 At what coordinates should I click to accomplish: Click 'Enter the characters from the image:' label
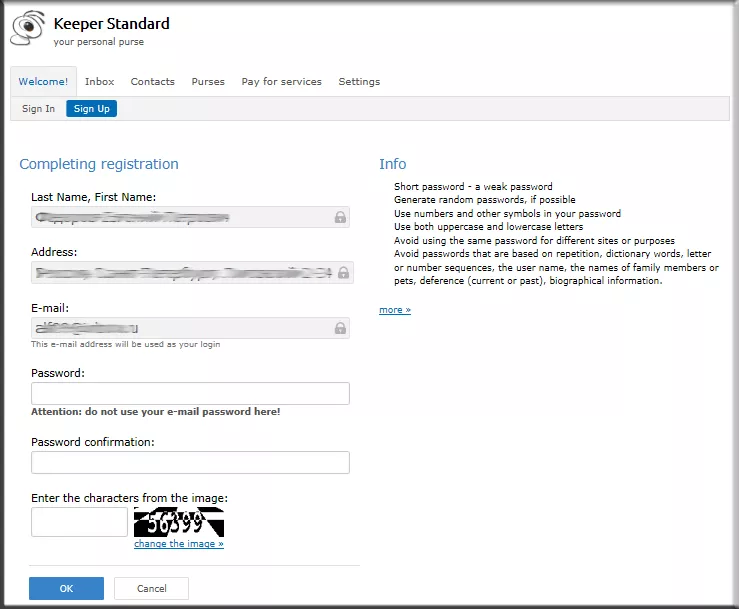pyautogui.click(x=129, y=498)
